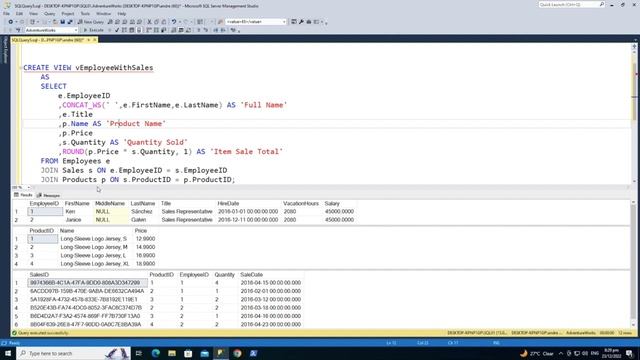640x360 pixels.
Task: Click the MiddleName column header
Action: click(110, 203)
